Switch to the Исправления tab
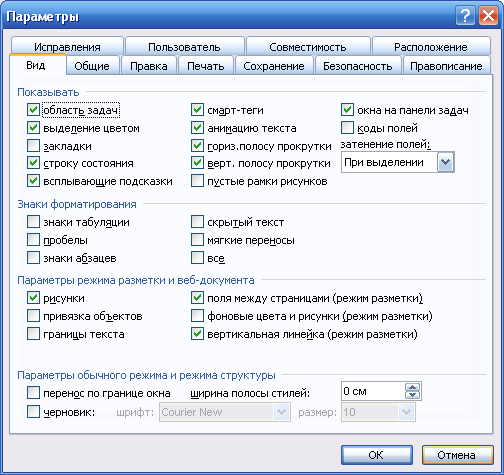 tap(67, 47)
